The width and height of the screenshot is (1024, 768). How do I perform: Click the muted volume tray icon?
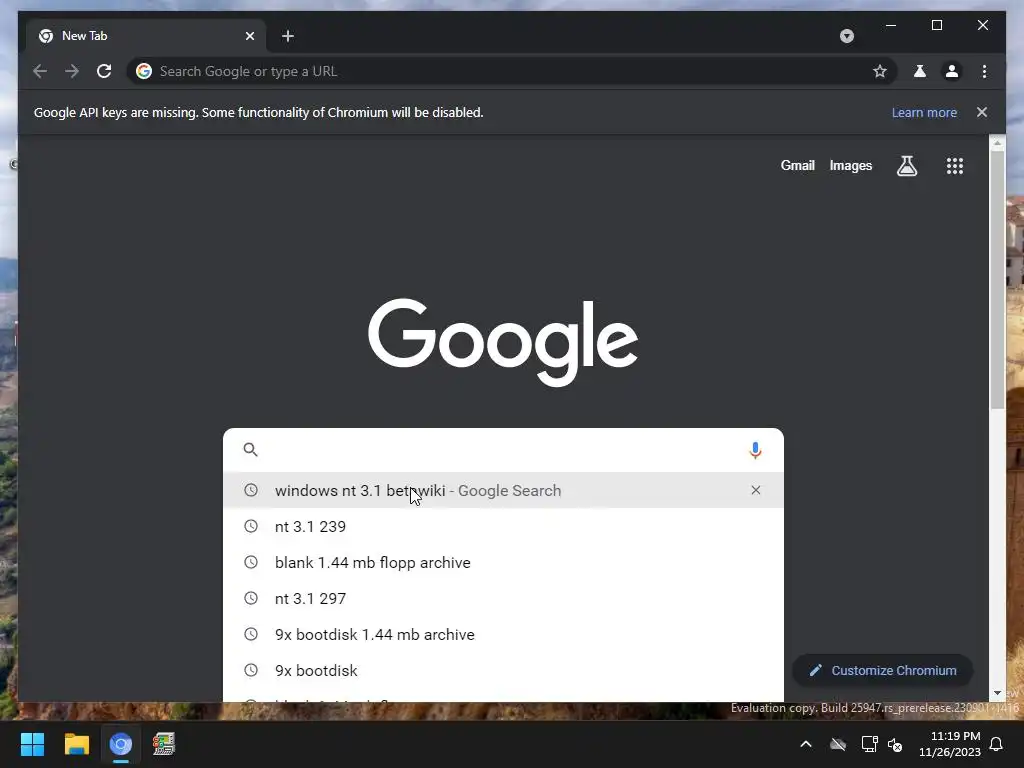coord(895,744)
